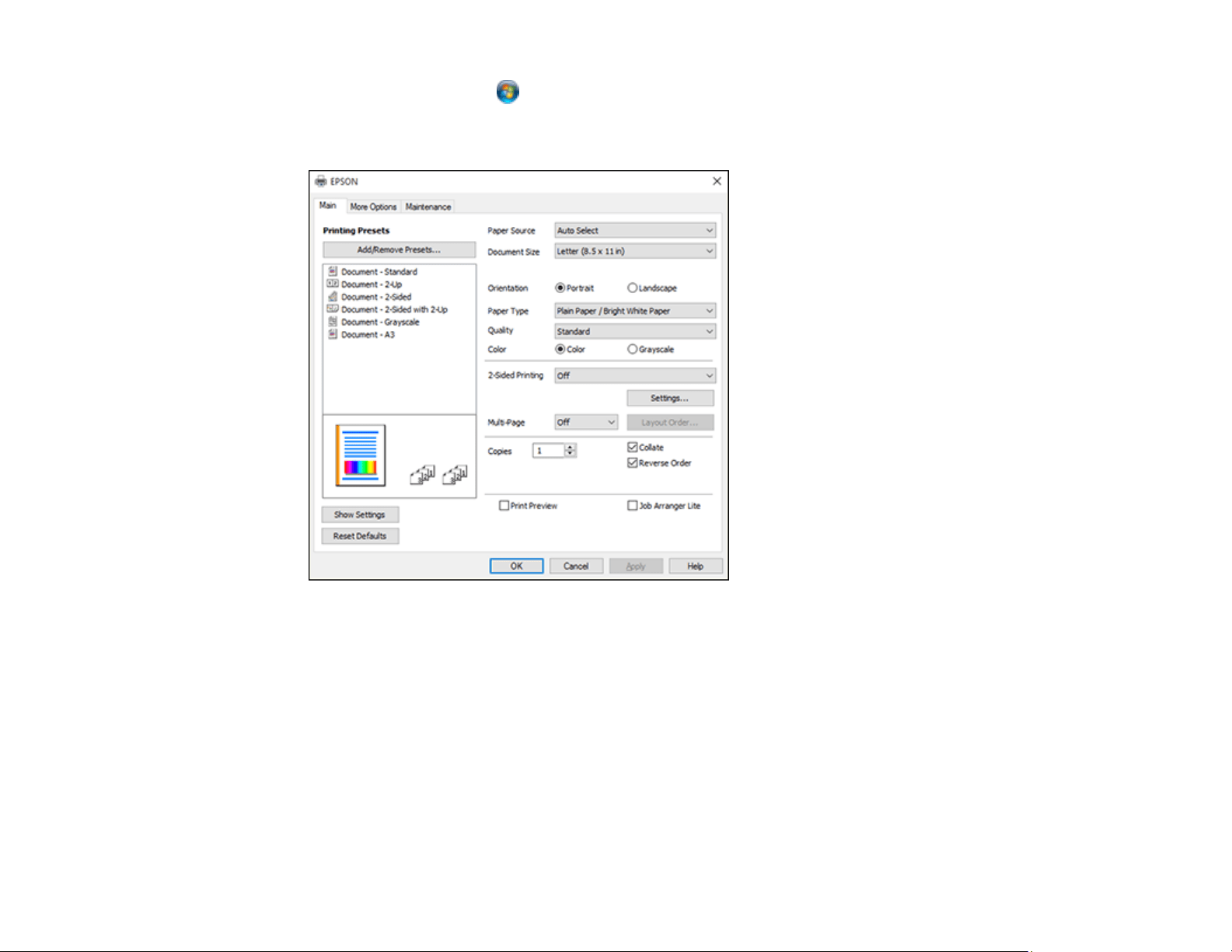Switch to the Maintenance tab
The width and height of the screenshot is (1232, 952).
[428, 207]
